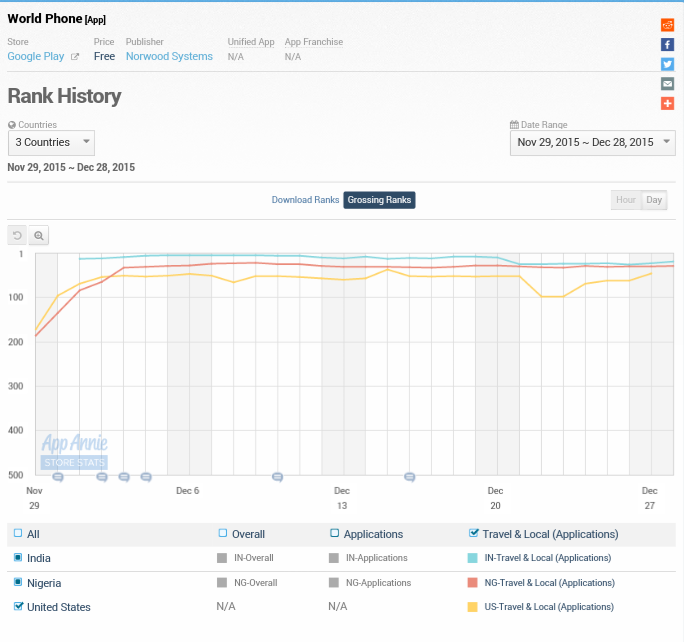Share the page on Twitter
684x642 pixels.
click(667, 64)
